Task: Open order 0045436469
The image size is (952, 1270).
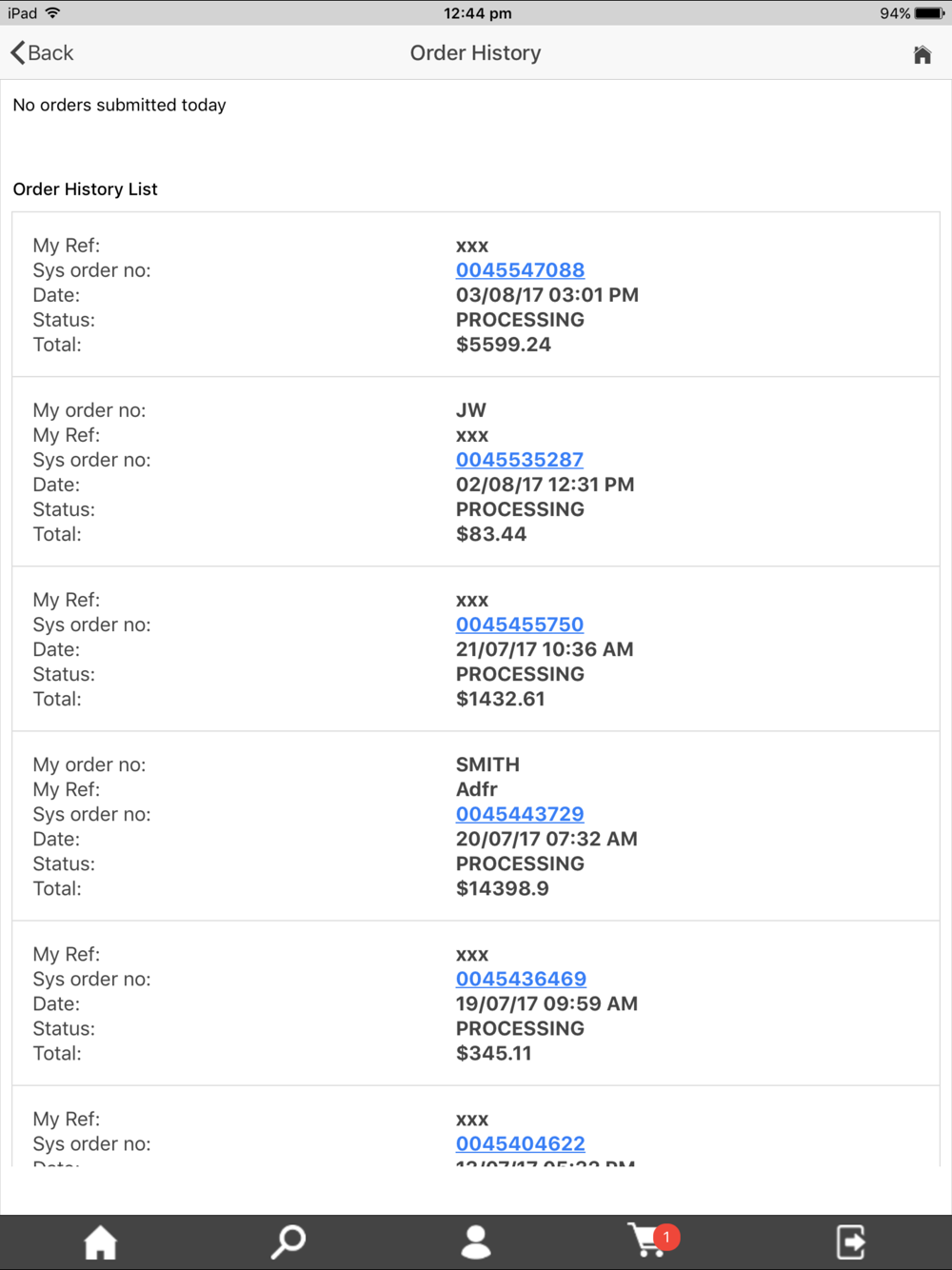Action: 521,979
